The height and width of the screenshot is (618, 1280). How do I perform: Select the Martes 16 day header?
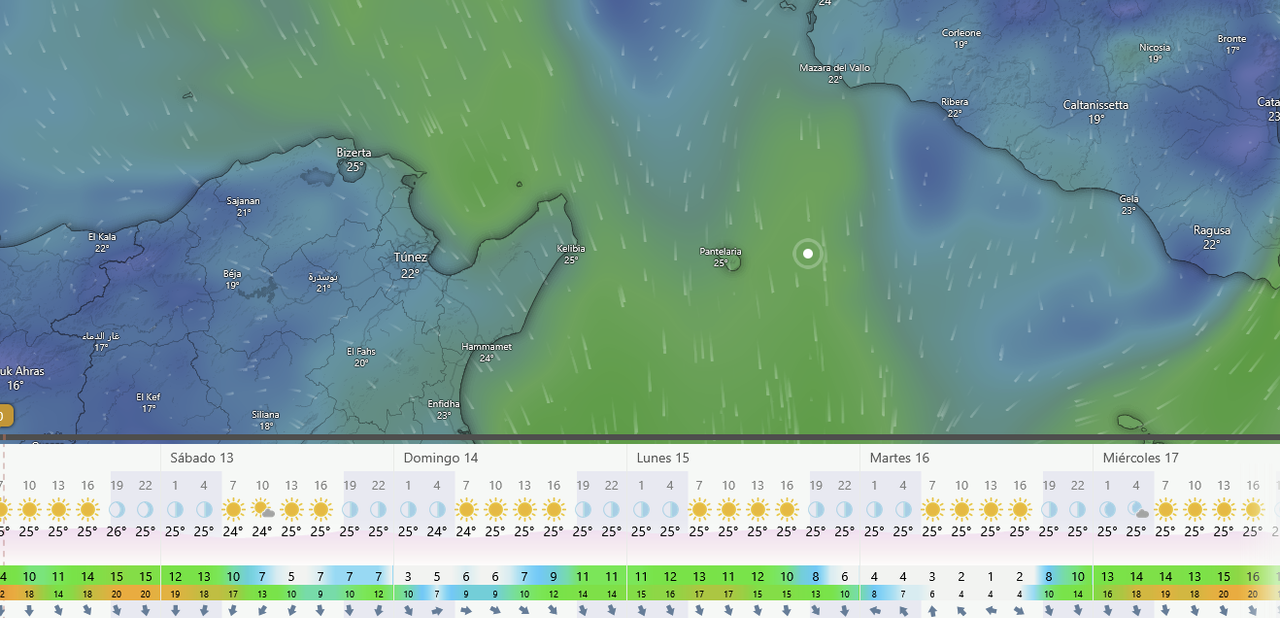(x=899, y=458)
